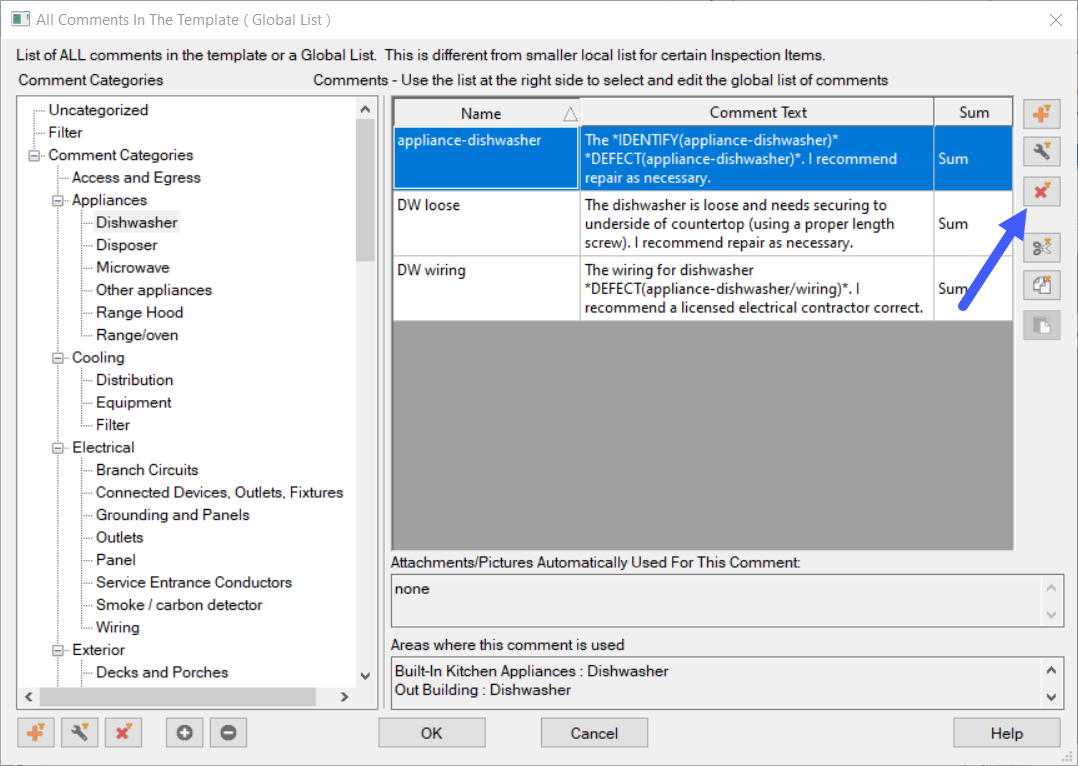Collapse all categories with the circled minus button

228,733
